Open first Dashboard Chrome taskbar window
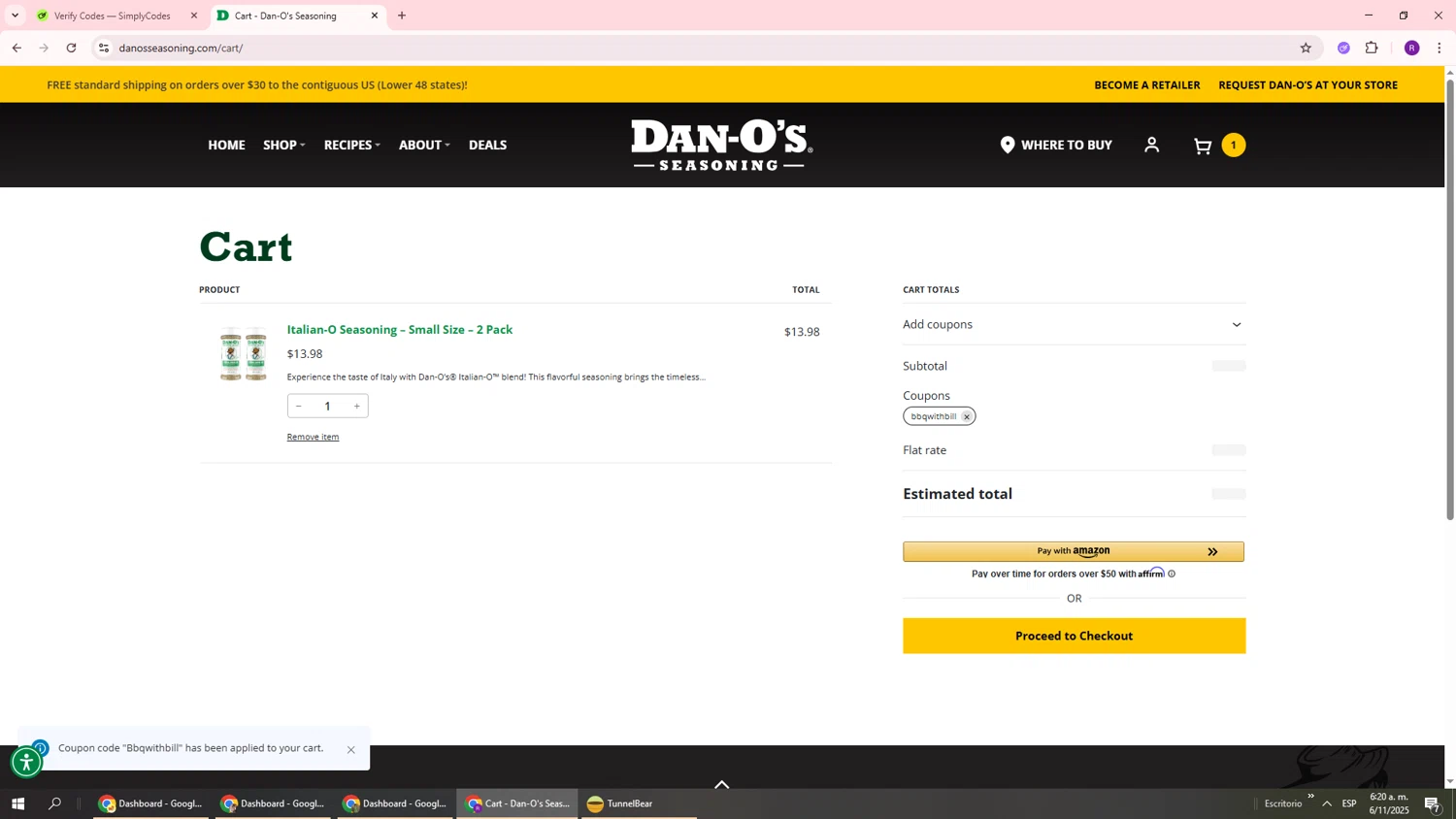 pos(150,803)
